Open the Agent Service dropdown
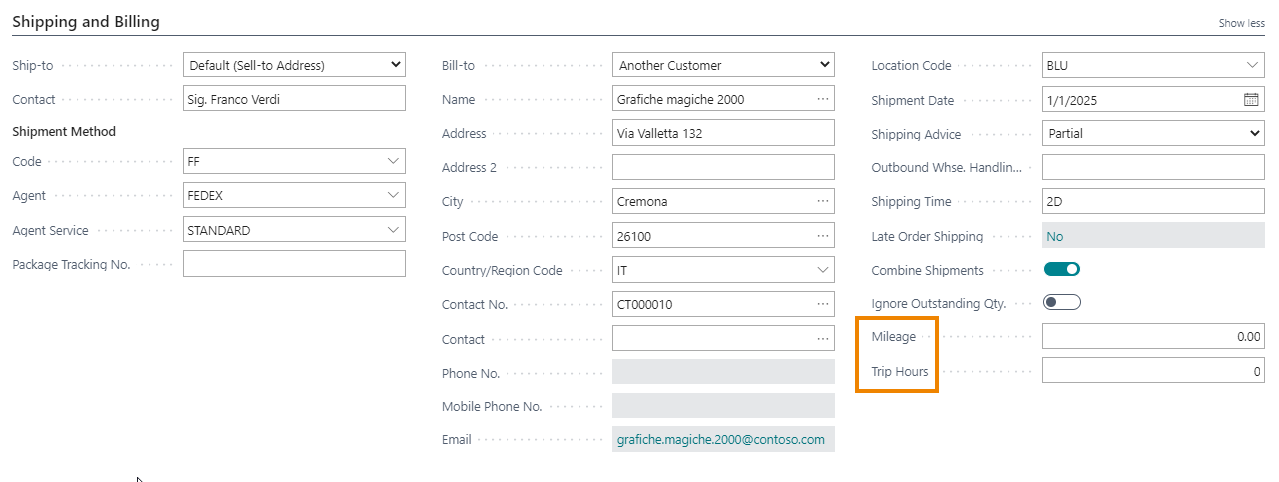Screen dimensions: 1279x482 393,230
